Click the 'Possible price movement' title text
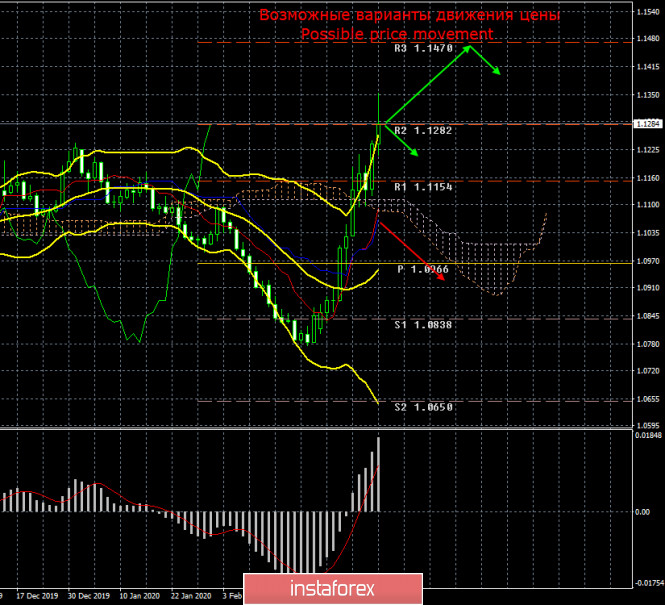Image resolution: width=665 pixels, height=605 pixels. (x=397, y=33)
